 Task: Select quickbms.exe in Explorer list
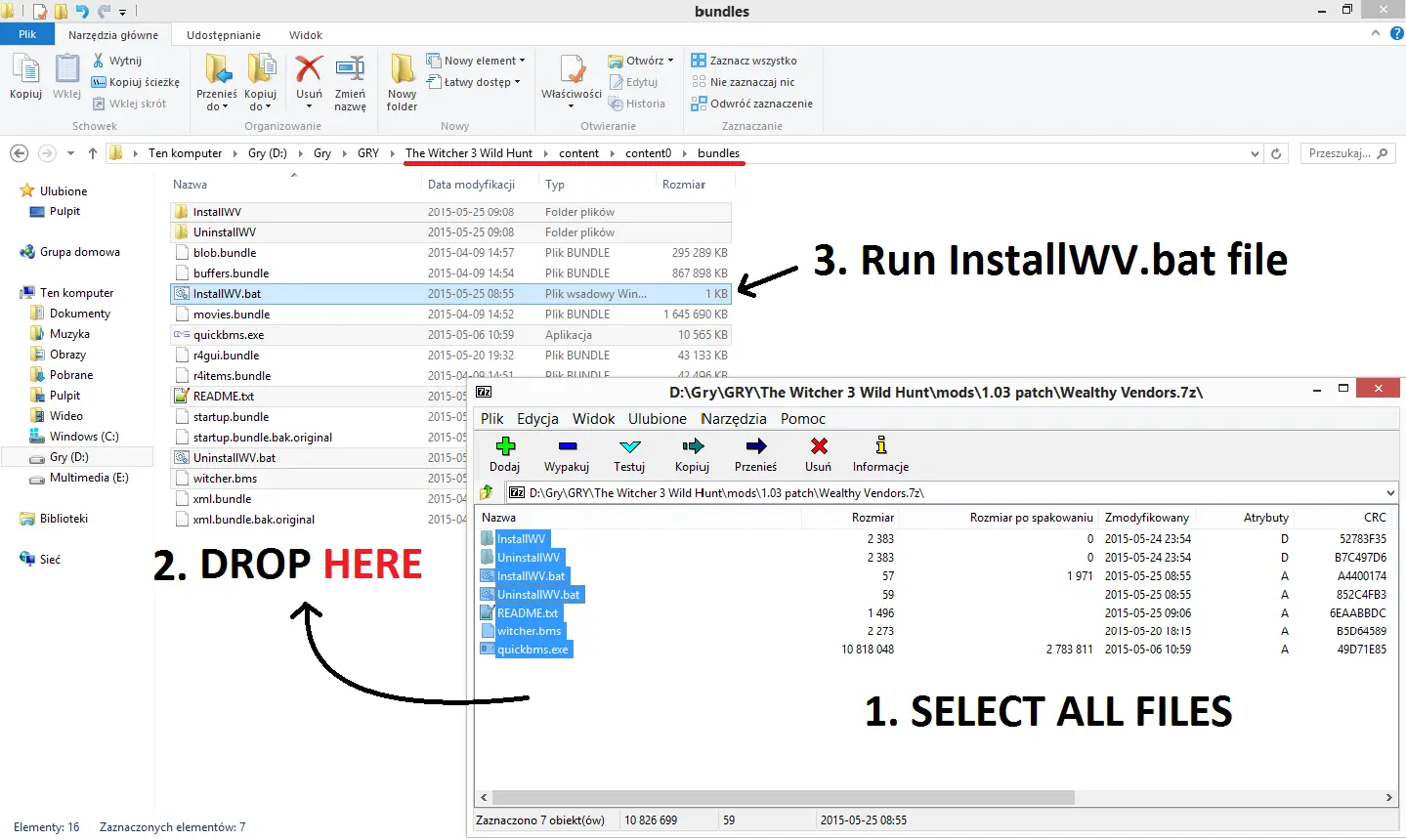coord(450,335)
